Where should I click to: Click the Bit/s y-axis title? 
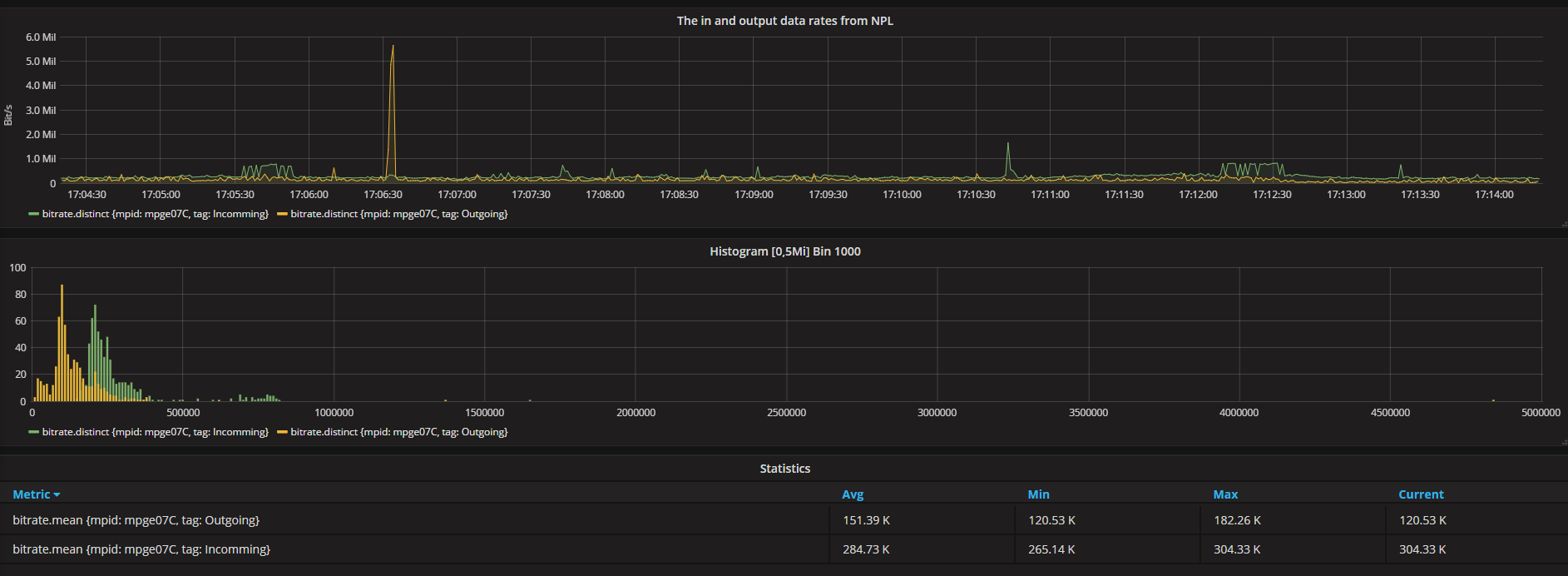(x=8, y=115)
